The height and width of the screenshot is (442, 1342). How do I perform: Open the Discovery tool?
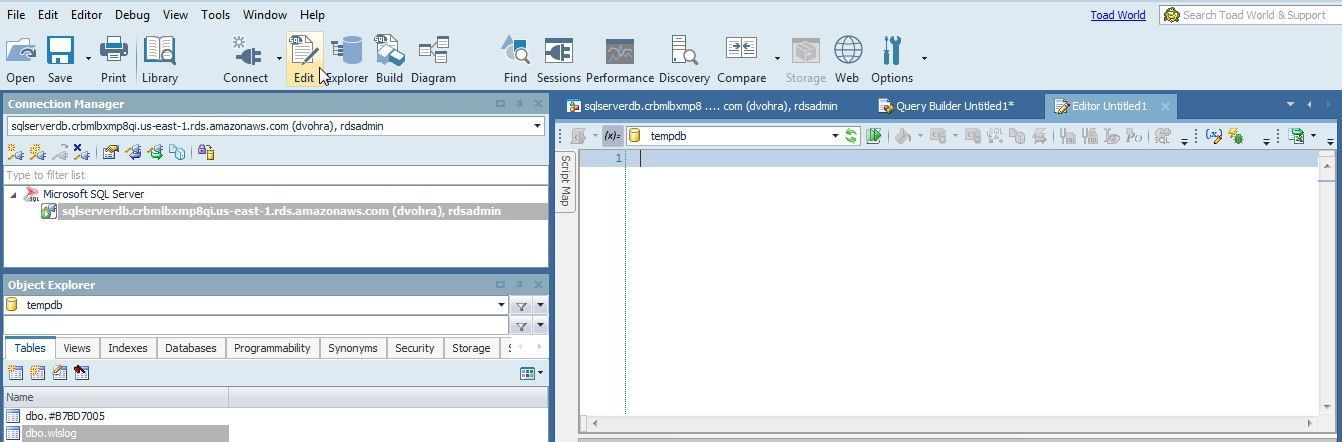(684, 59)
